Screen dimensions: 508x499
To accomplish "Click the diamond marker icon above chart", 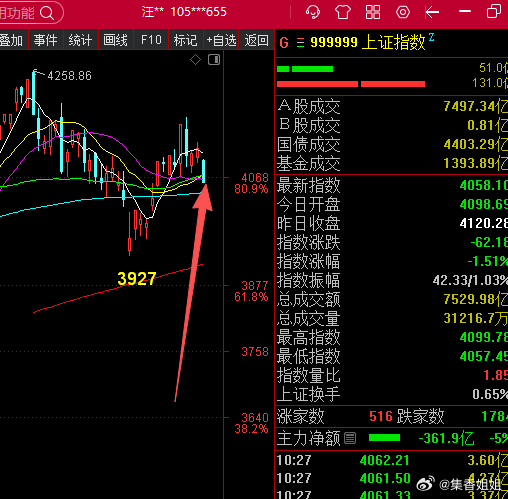I will pyautogui.click(x=195, y=60).
